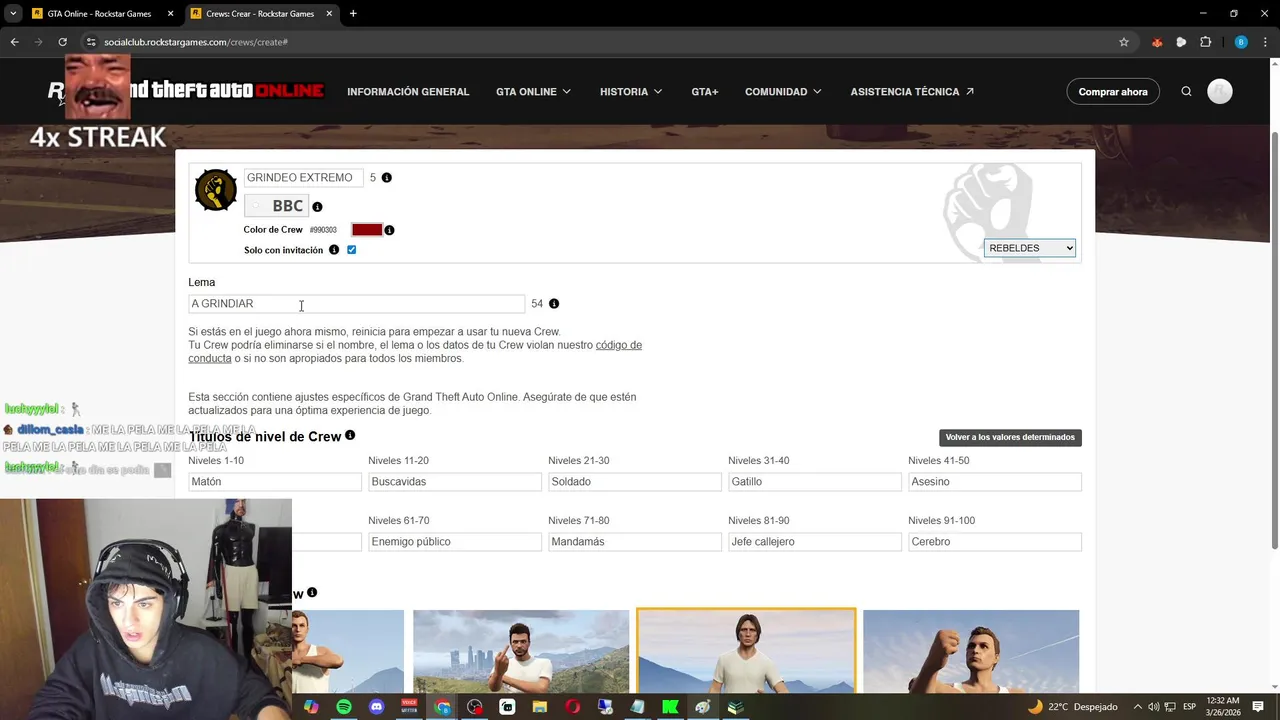Image resolution: width=1280 pixels, height=720 pixels.
Task: Open the taskbar clock and date
Action: pos(1223,707)
